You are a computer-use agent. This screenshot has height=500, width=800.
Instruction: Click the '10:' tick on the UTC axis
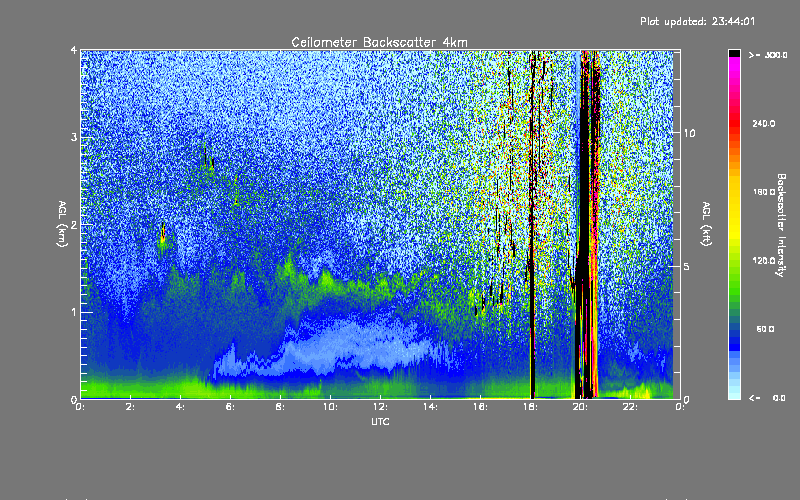click(x=330, y=407)
